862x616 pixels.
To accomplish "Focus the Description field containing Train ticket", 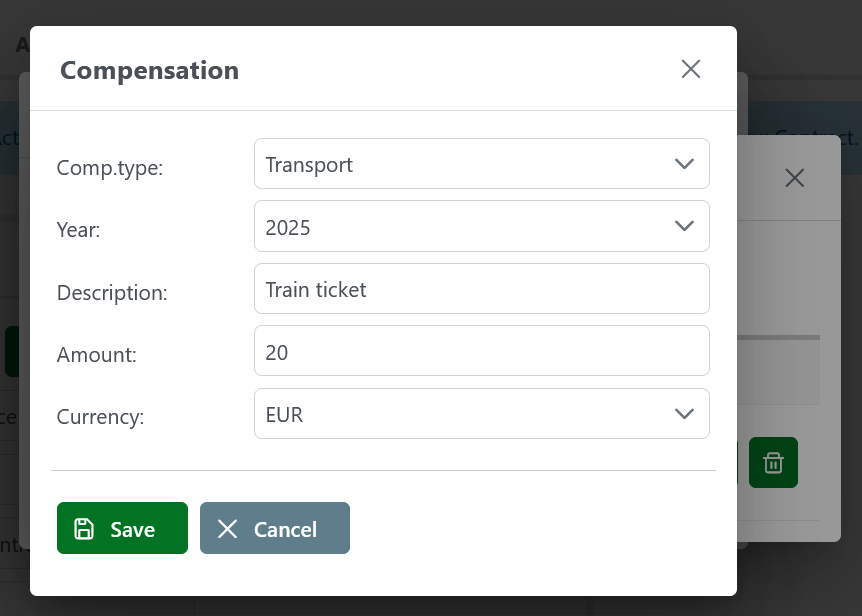I will coord(481,289).
